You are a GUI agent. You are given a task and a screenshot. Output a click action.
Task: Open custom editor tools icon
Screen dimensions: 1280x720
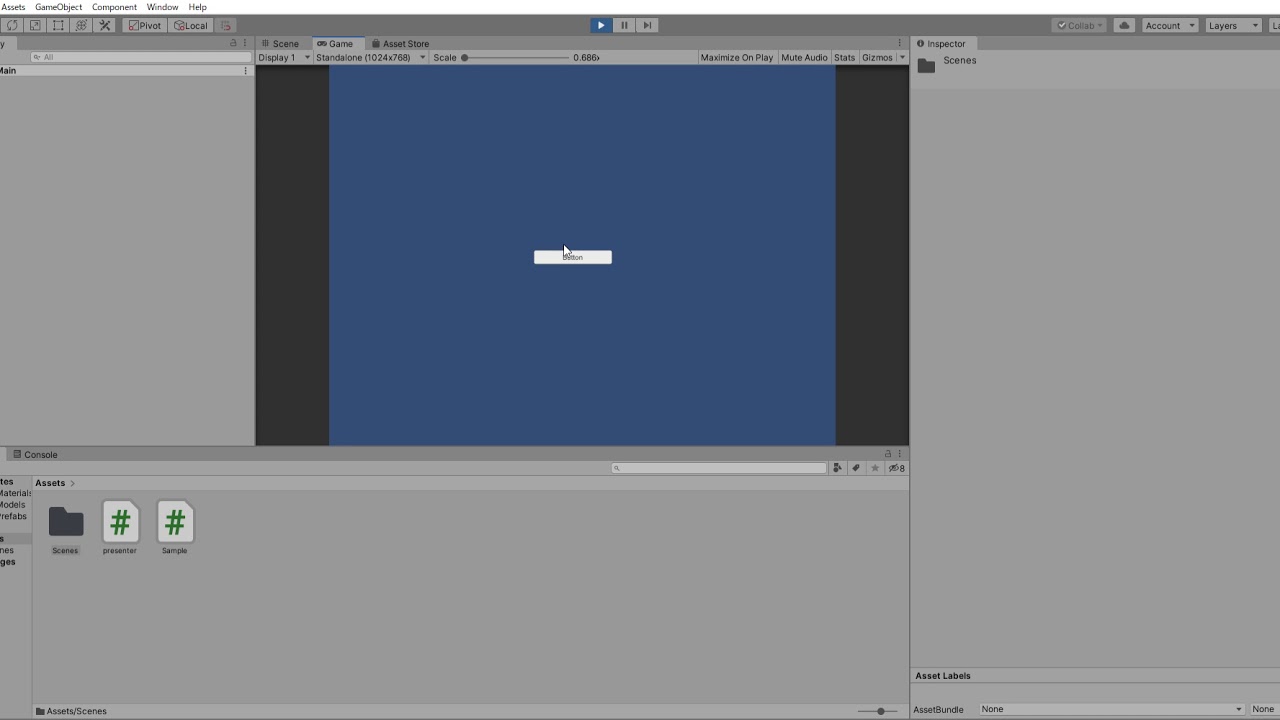[104, 25]
